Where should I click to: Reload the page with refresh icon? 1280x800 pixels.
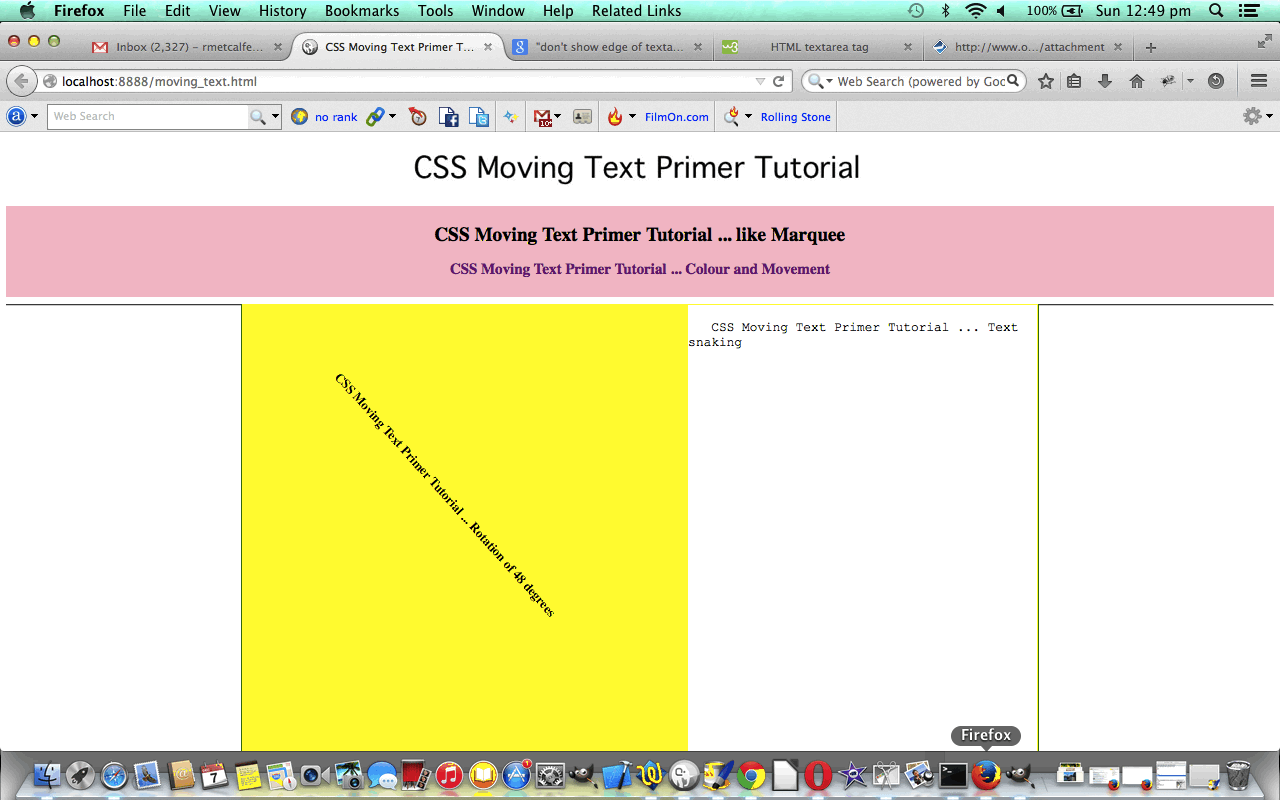[x=778, y=81]
